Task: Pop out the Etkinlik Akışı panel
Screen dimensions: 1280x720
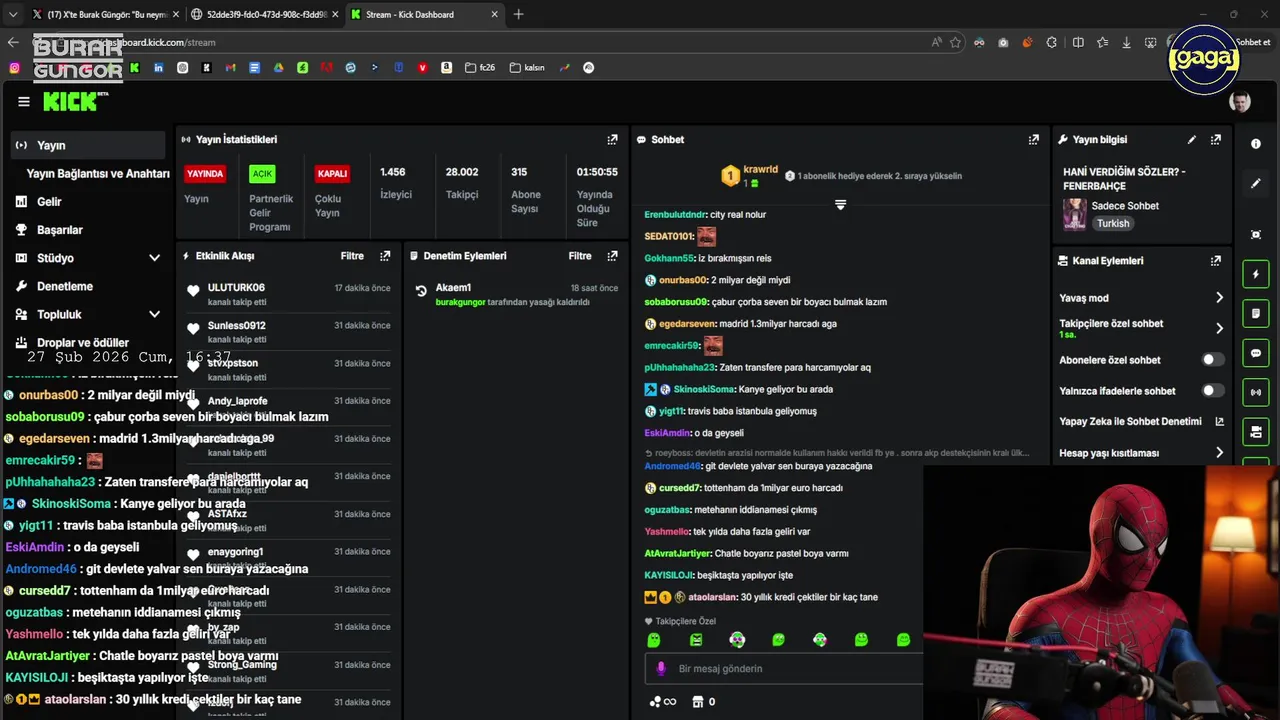Action: 385,256
